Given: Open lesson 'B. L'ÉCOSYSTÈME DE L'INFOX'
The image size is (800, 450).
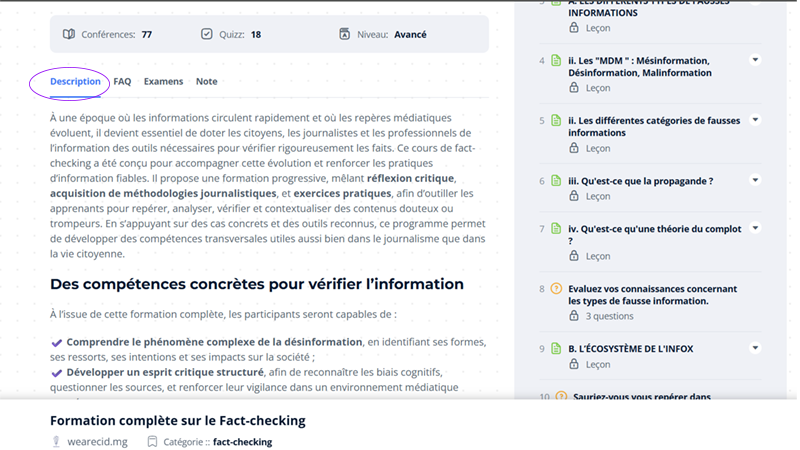Looking at the screenshot, I should click(631, 349).
